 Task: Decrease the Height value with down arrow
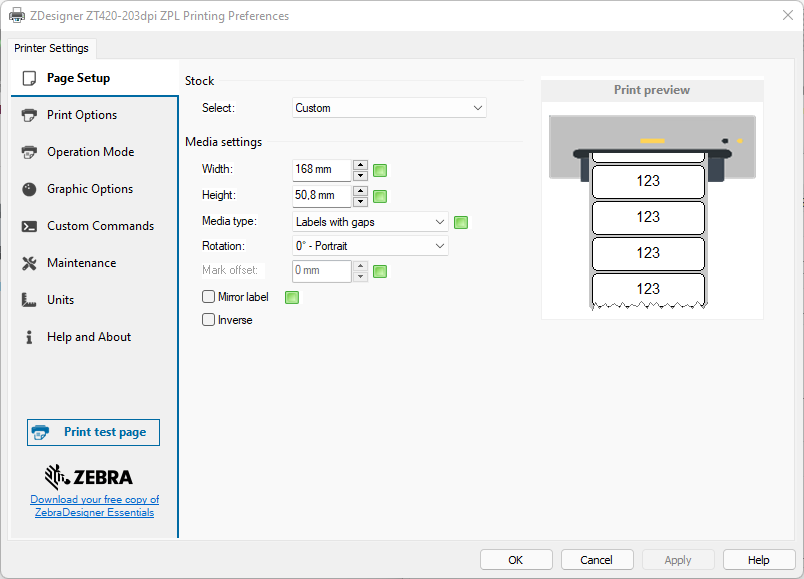coord(360,201)
